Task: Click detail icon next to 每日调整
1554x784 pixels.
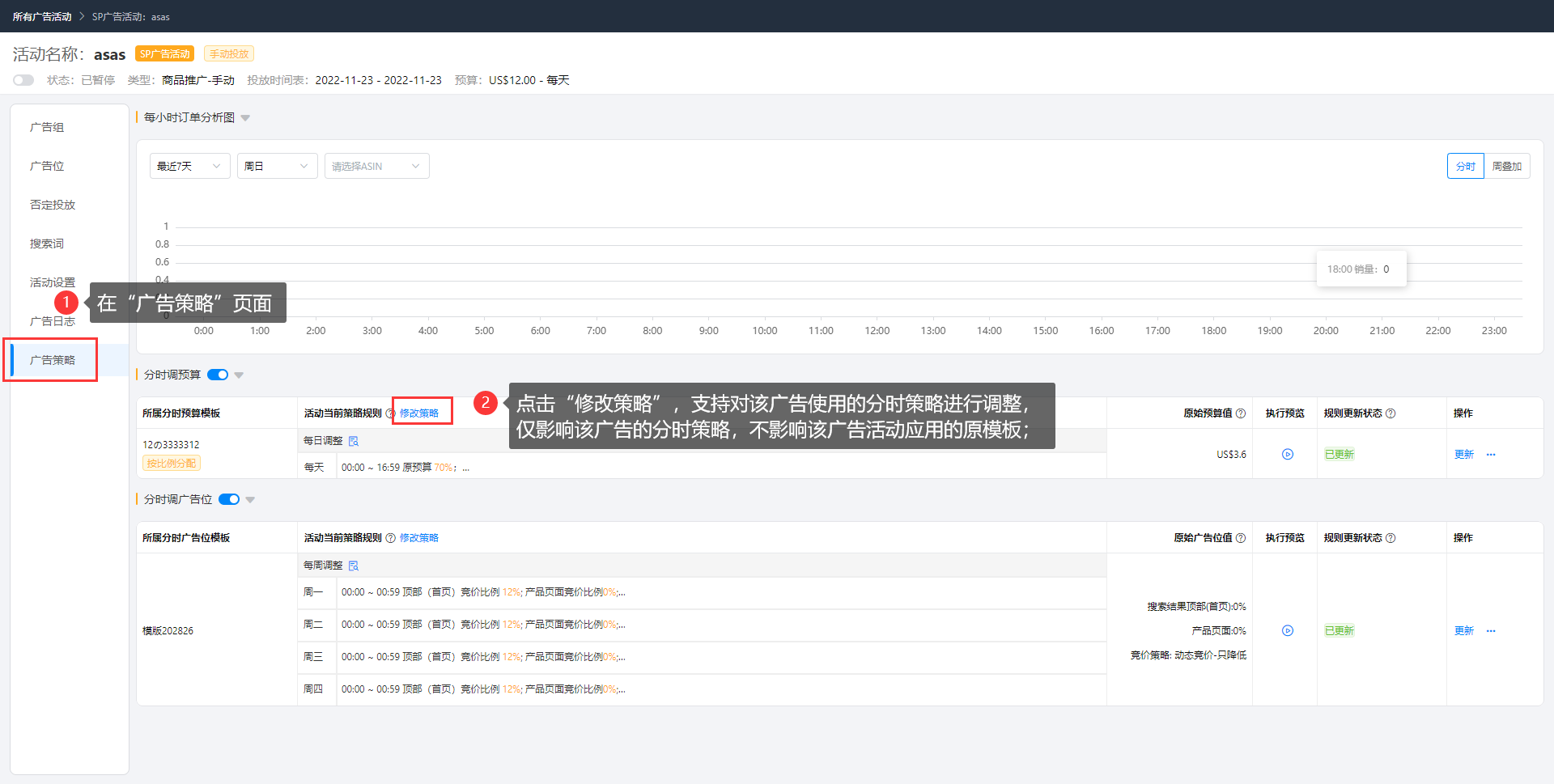Action: [354, 441]
